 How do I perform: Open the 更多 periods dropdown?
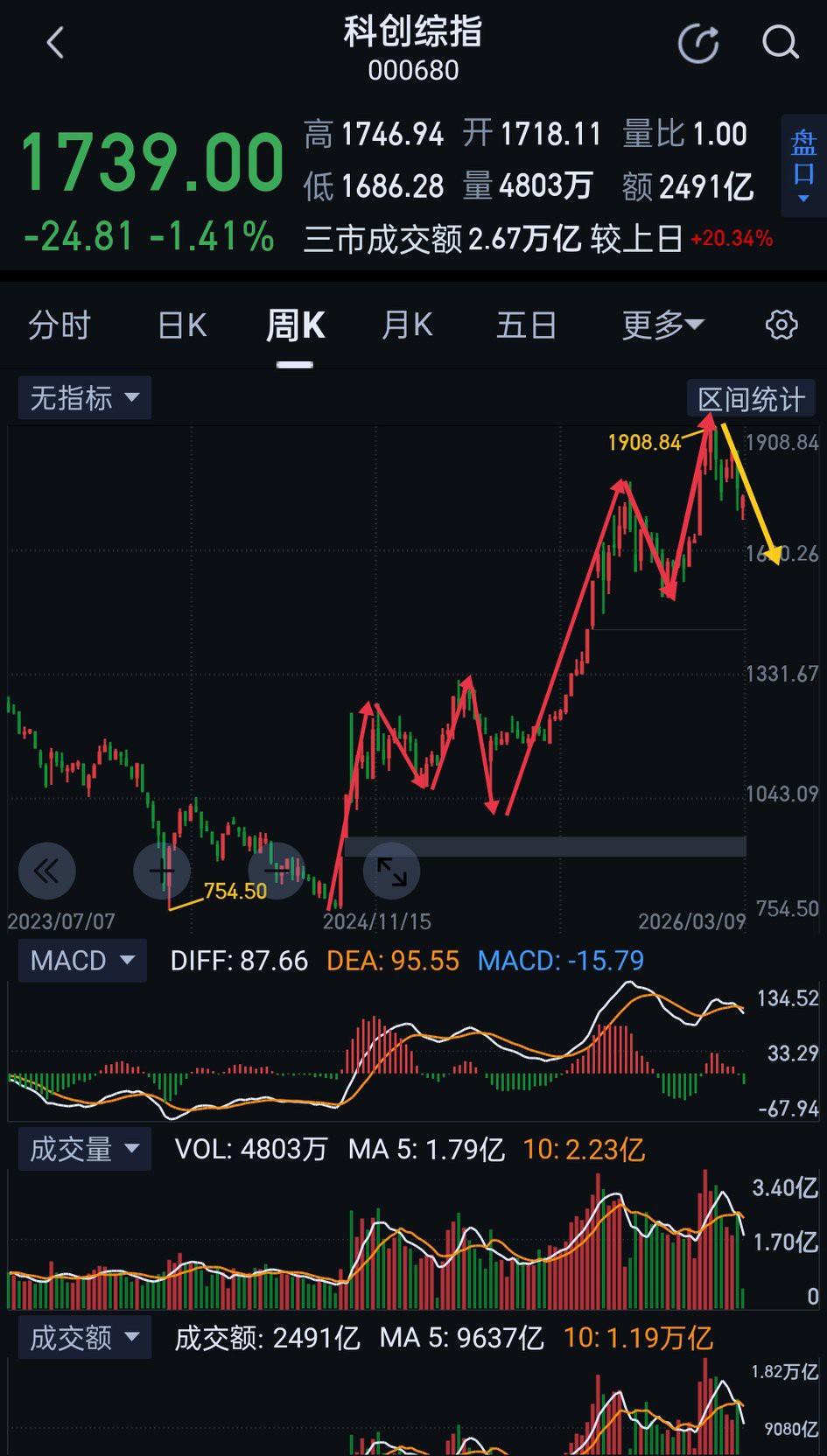pos(662,325)
